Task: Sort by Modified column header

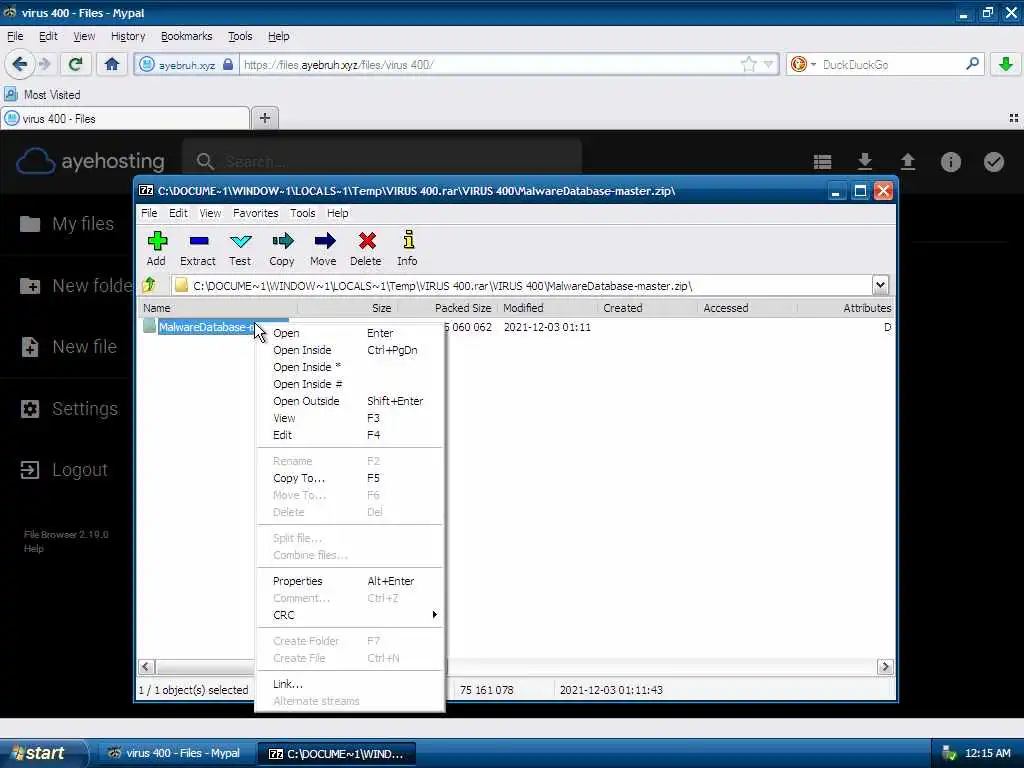Action: tap(547, 308)
